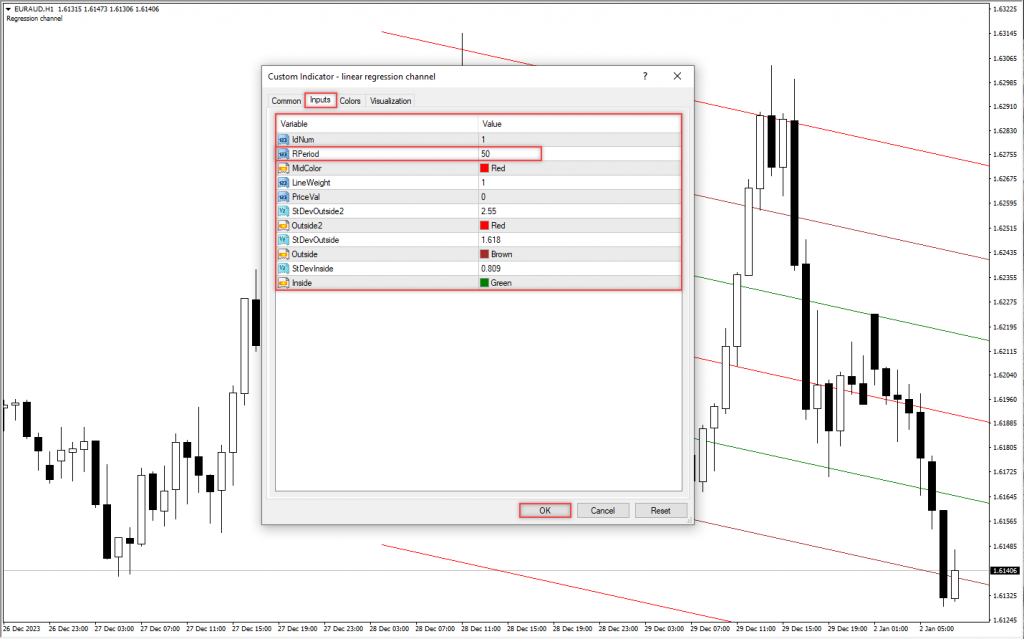Screen dimensions: 1024x639
Task: Click the MidColor color-type icon
Action: (x=284, y=168)
